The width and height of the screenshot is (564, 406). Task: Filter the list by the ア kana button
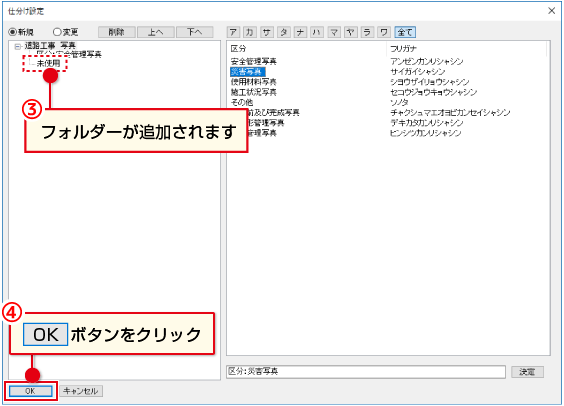click(233, 32)
